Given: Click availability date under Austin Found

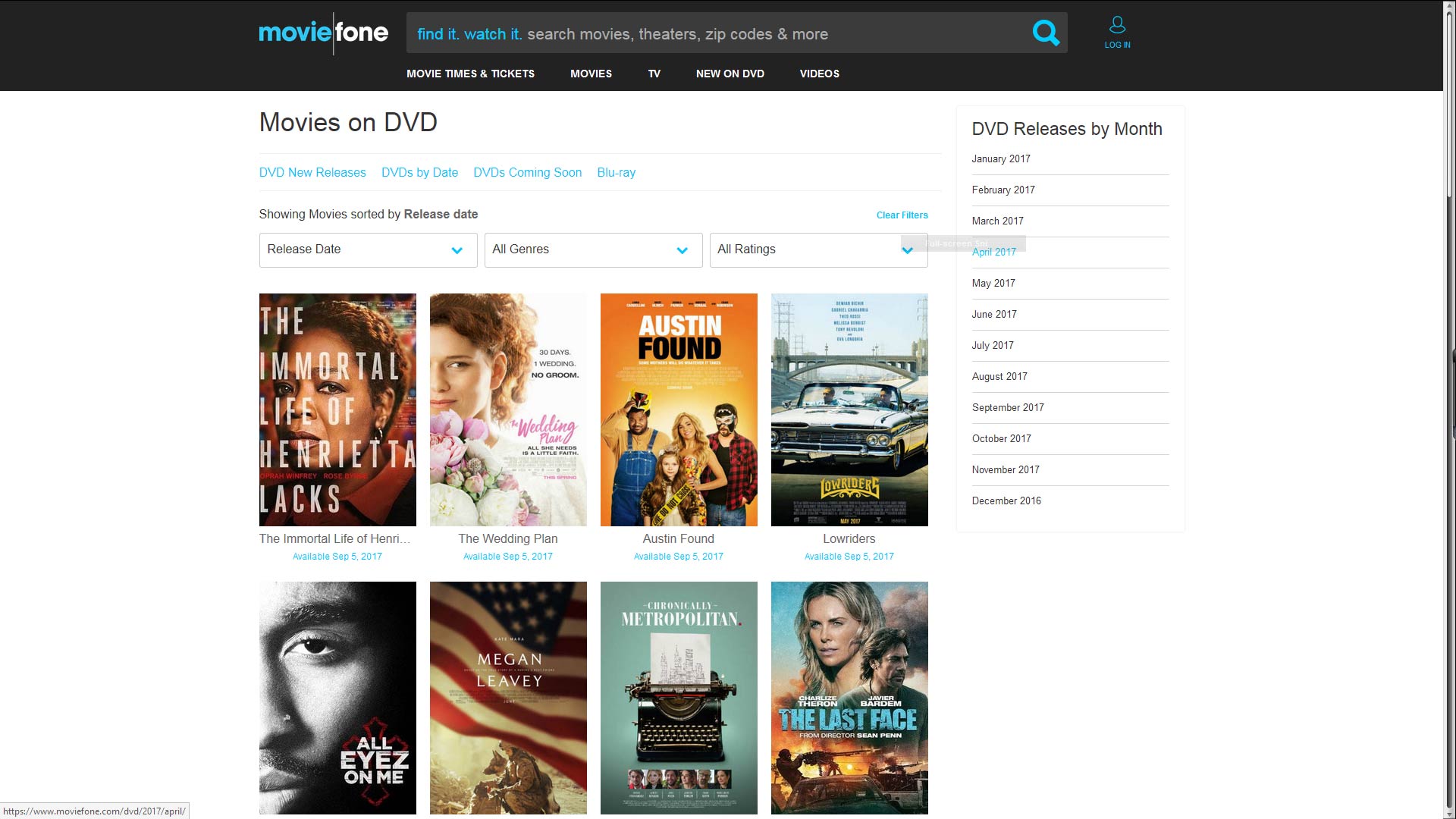Looking at the screenshot, I should tap(679, 557).
